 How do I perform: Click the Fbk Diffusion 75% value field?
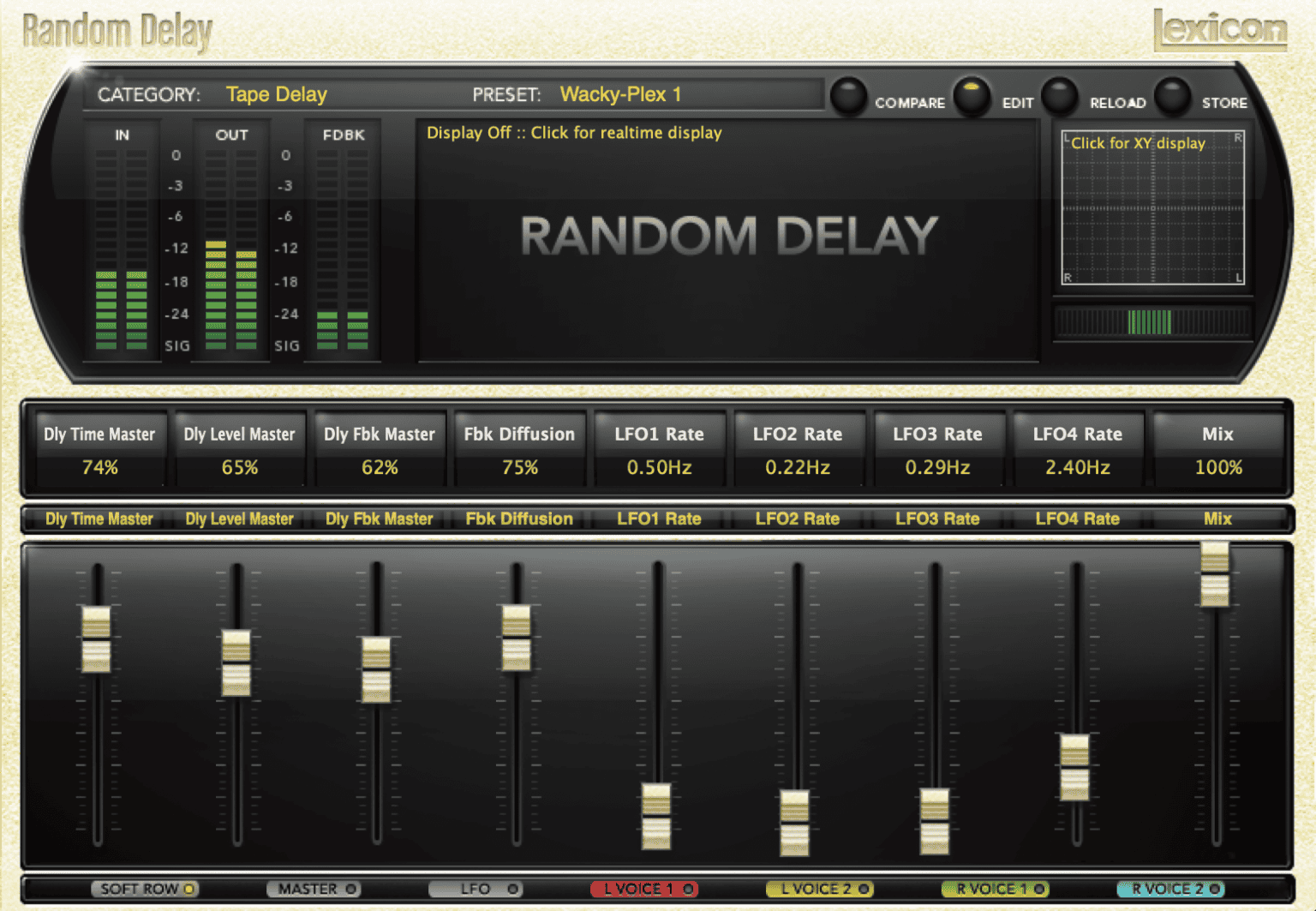pyautogui.click(x=520, y=468)
